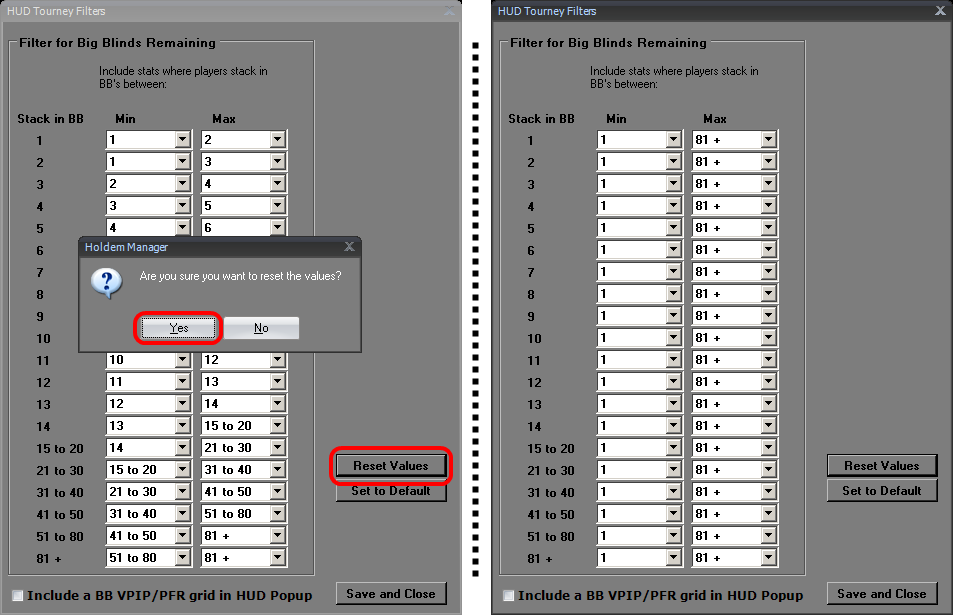Open Min dropdown for stack 2, right window
953x615 pixels.
[673, 162]
